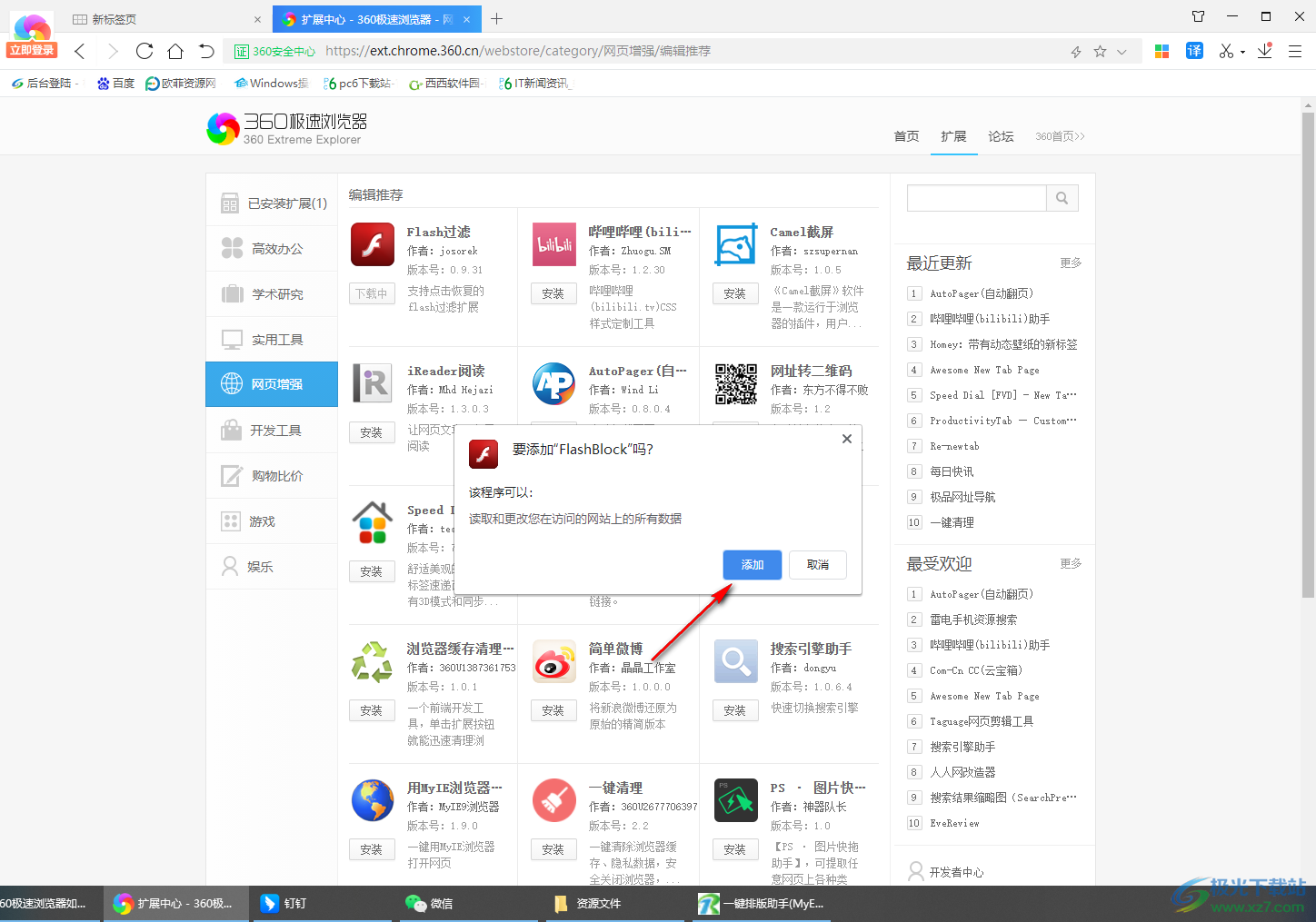Open a new tab with plus button
Screen dimensions: 1316x922
tap(496, 19)
